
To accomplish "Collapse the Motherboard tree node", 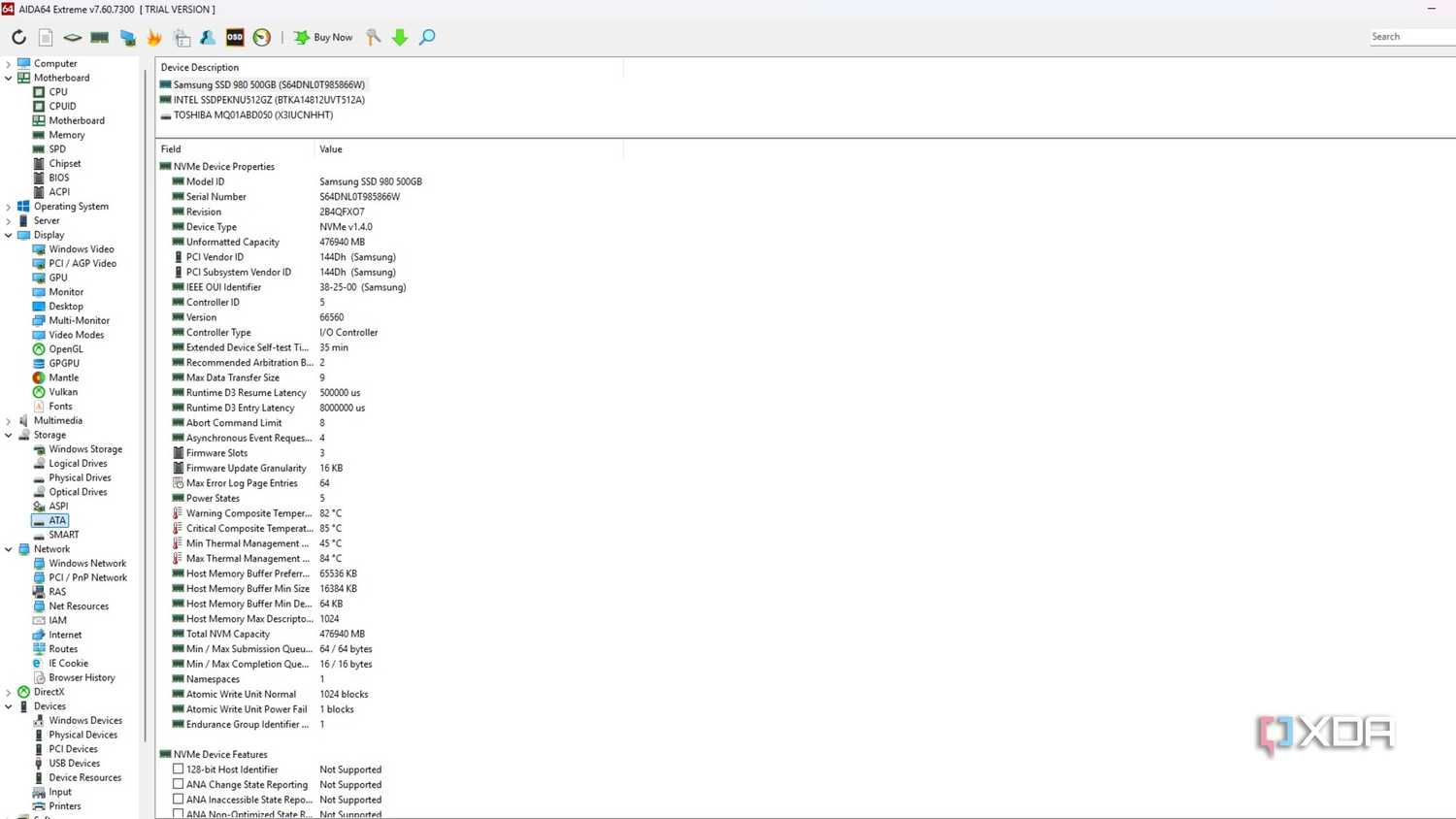I will [x=9, y=78].
